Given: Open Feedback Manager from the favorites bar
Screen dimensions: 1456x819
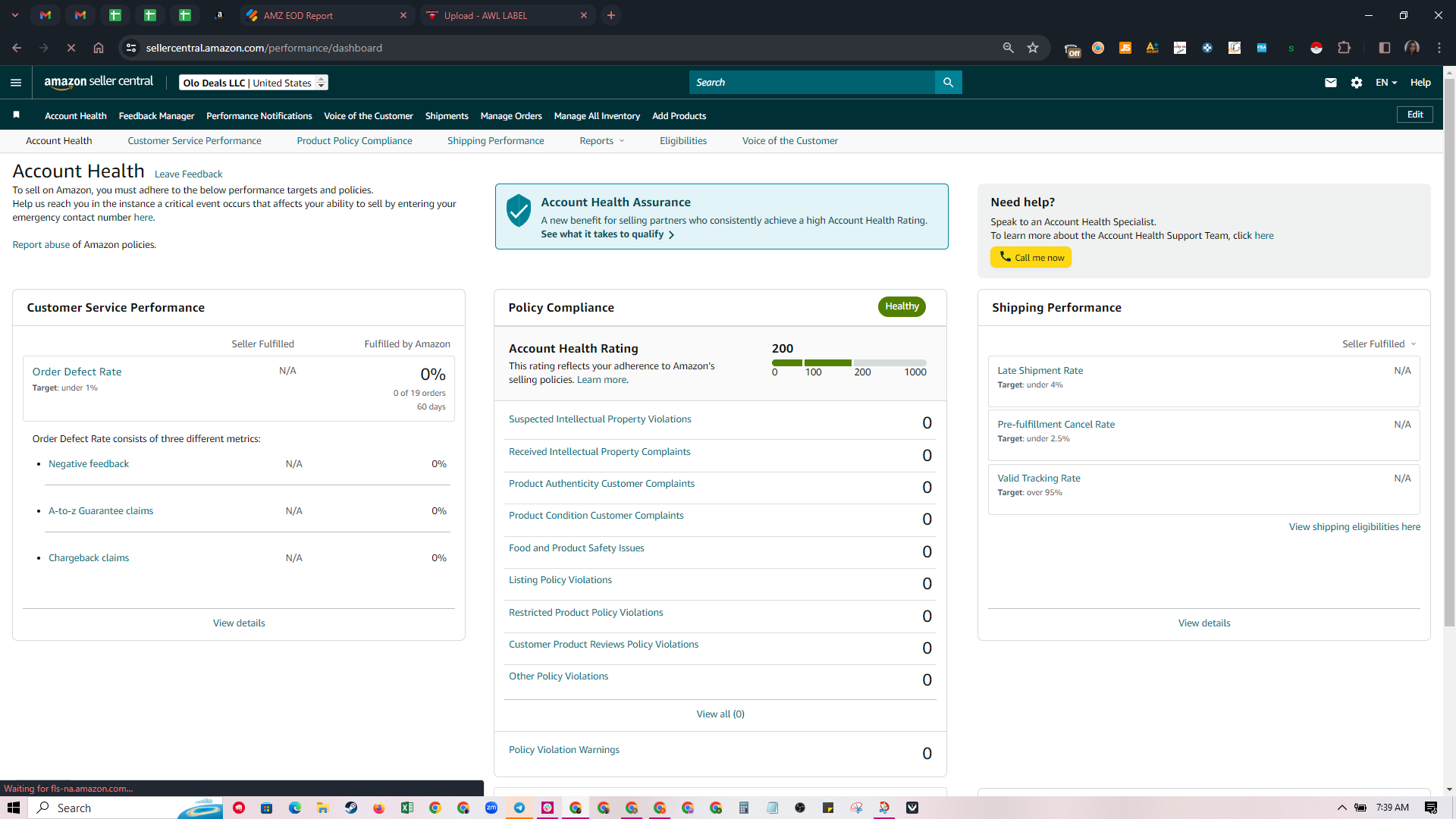Looking at the screenshot, I should (x=156, y=116).
